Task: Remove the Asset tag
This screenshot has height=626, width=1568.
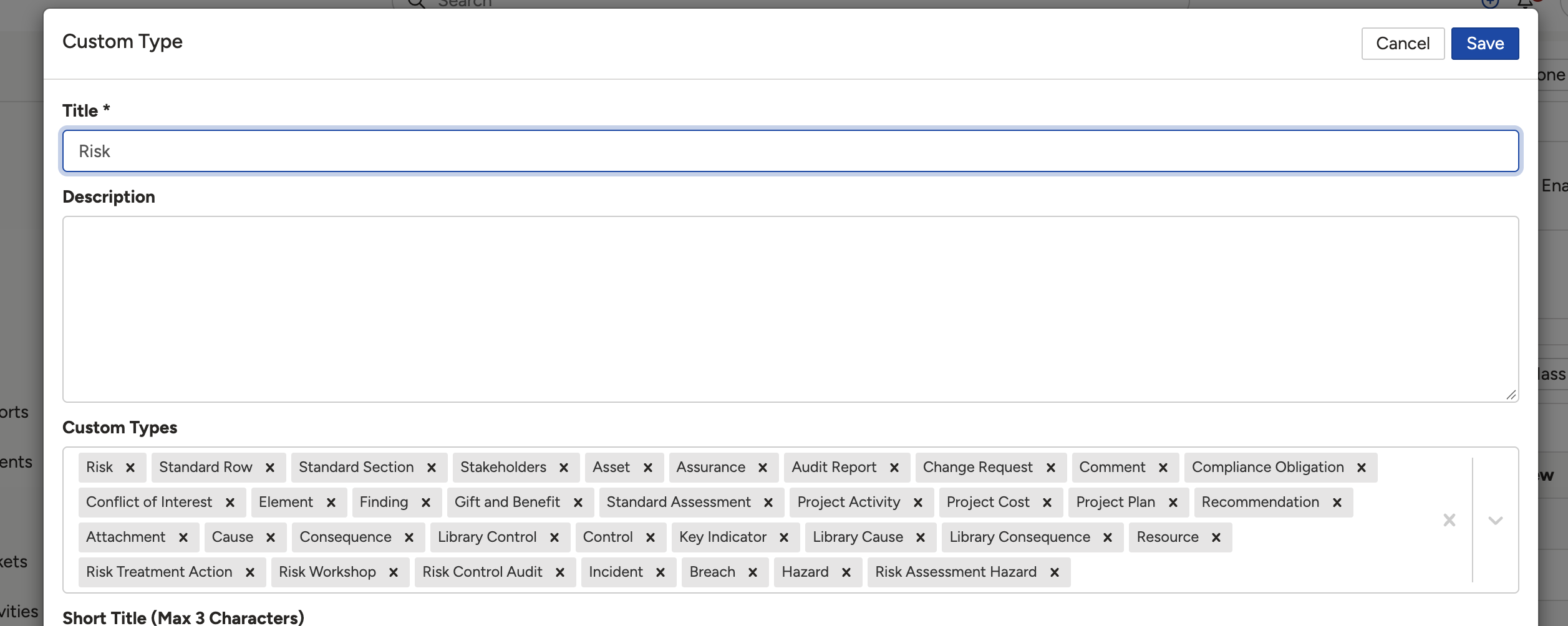Action: pos(648,468)
